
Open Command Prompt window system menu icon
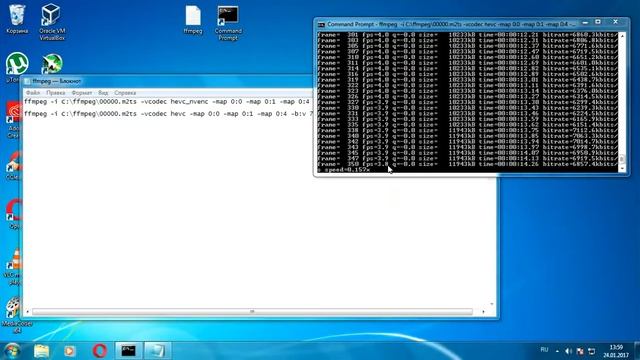click(321, 24)
